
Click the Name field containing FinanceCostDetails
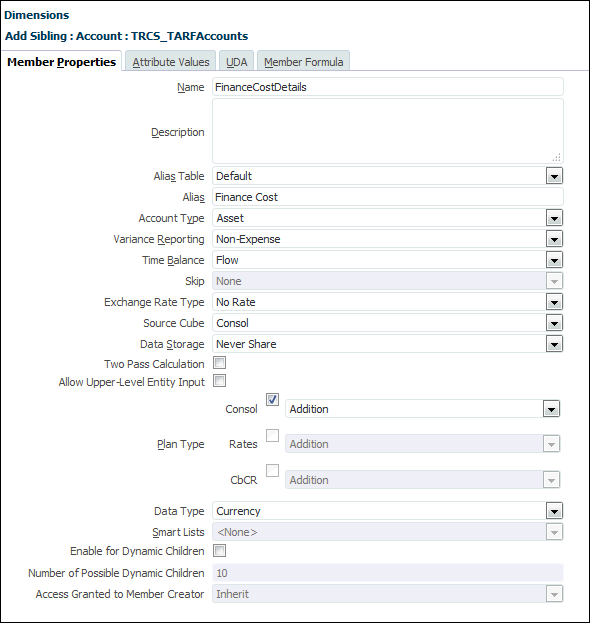pyautogui.click(x=388, y=87)
